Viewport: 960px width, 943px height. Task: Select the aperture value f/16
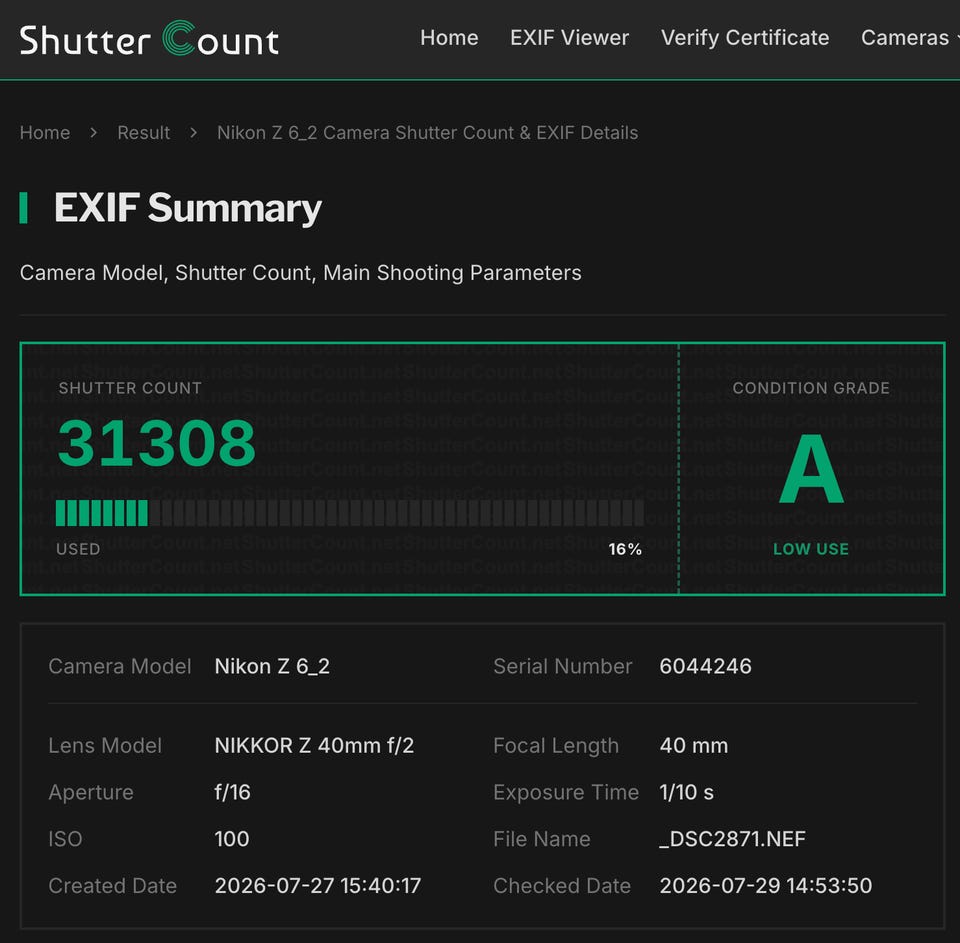[x=232, y=792]
